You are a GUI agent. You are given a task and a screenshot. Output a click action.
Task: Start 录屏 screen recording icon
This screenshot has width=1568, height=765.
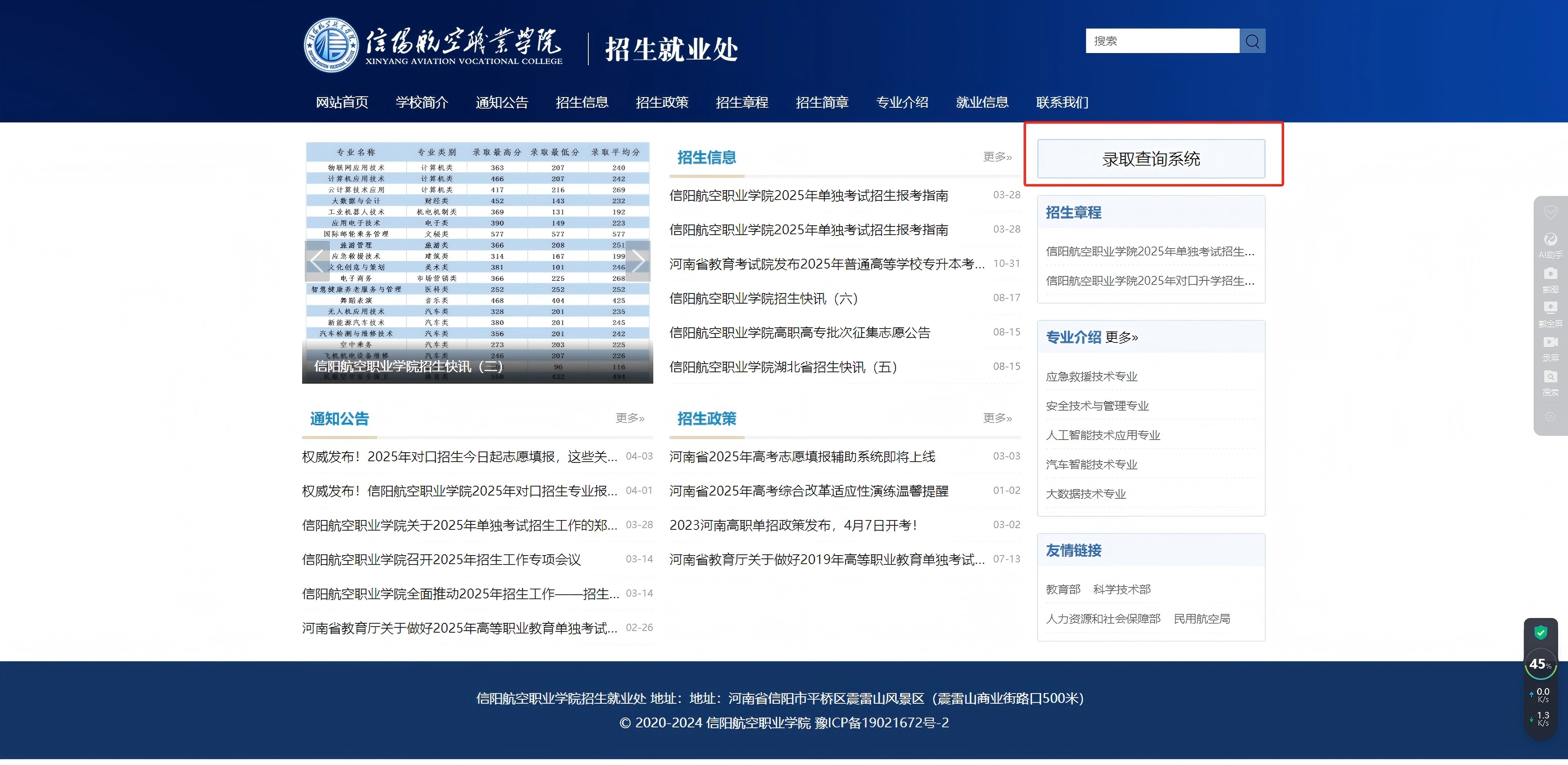click(x=1550, y=342)
